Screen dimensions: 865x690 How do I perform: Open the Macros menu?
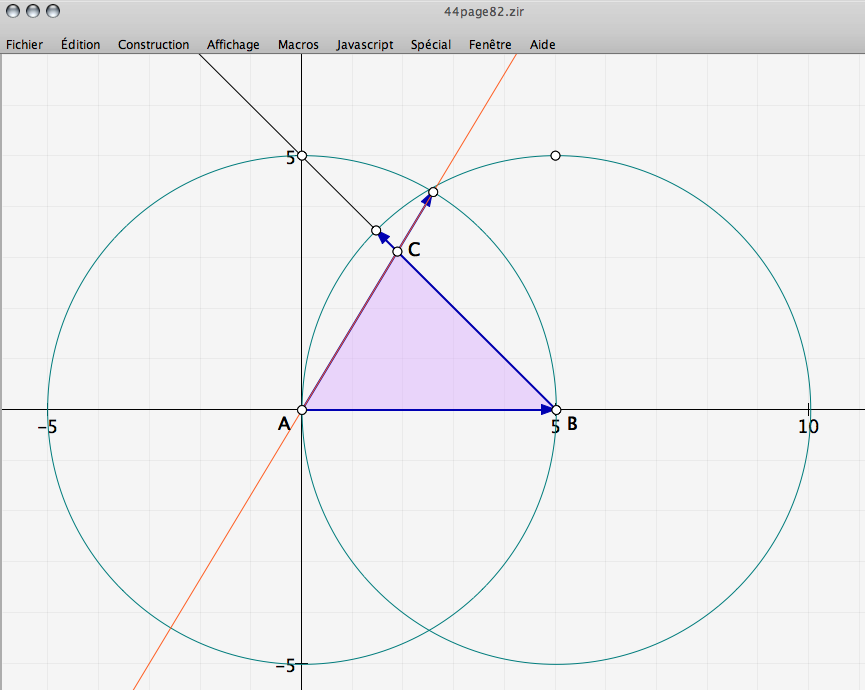point(298,44)
